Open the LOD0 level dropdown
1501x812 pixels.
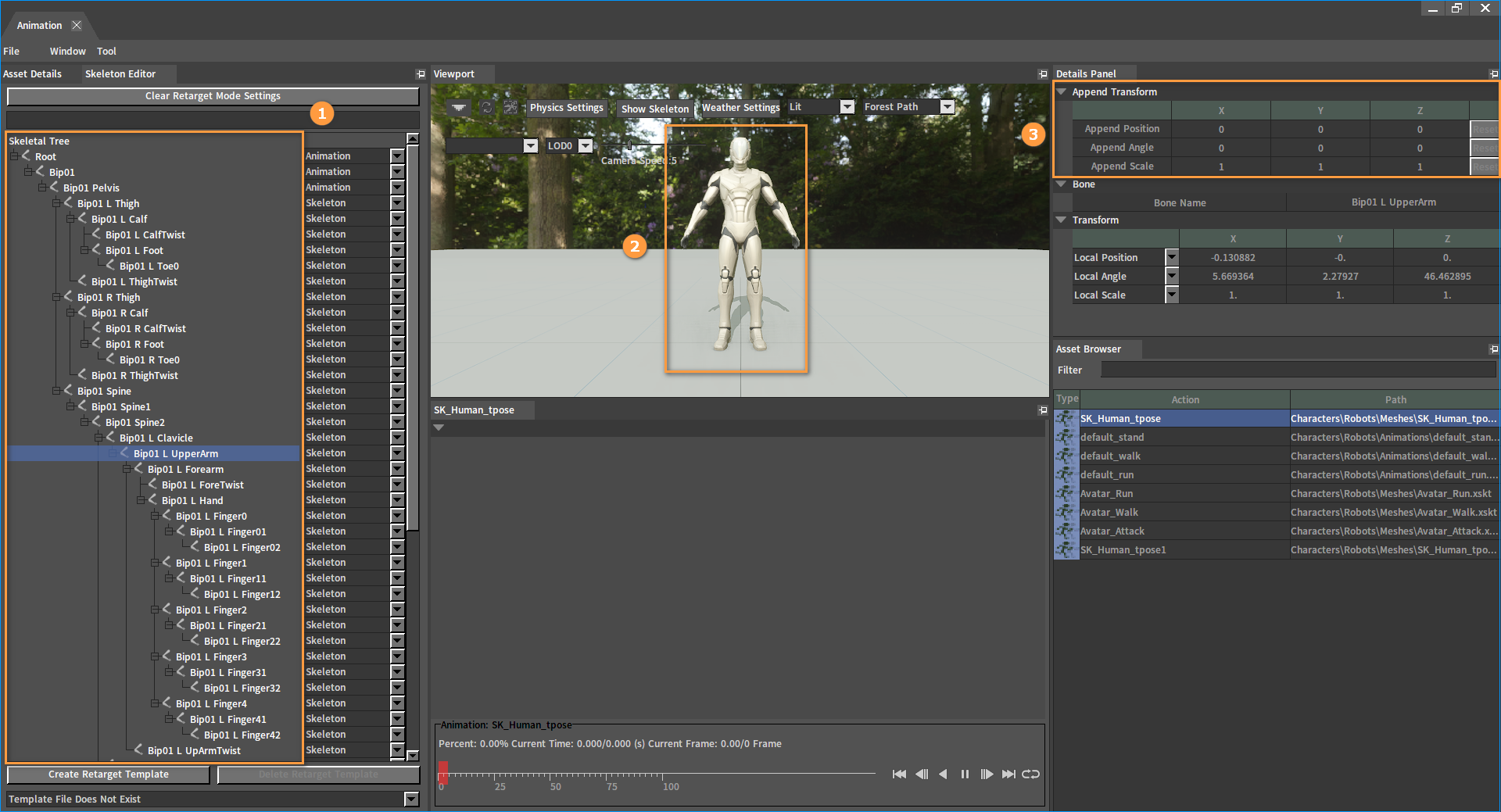[x=585, y=146]
